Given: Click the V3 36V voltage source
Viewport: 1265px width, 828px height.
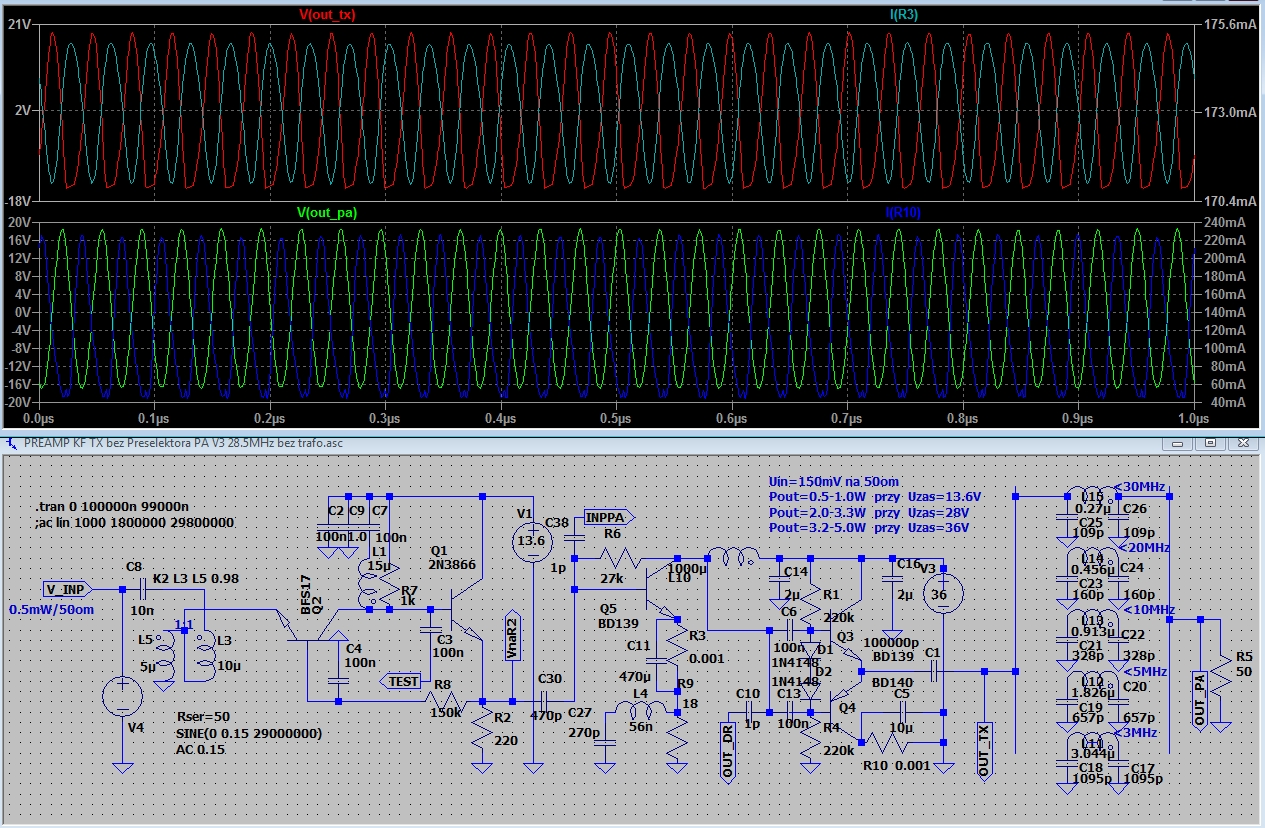Looking at the screenshot, I should tap(945, 594).
